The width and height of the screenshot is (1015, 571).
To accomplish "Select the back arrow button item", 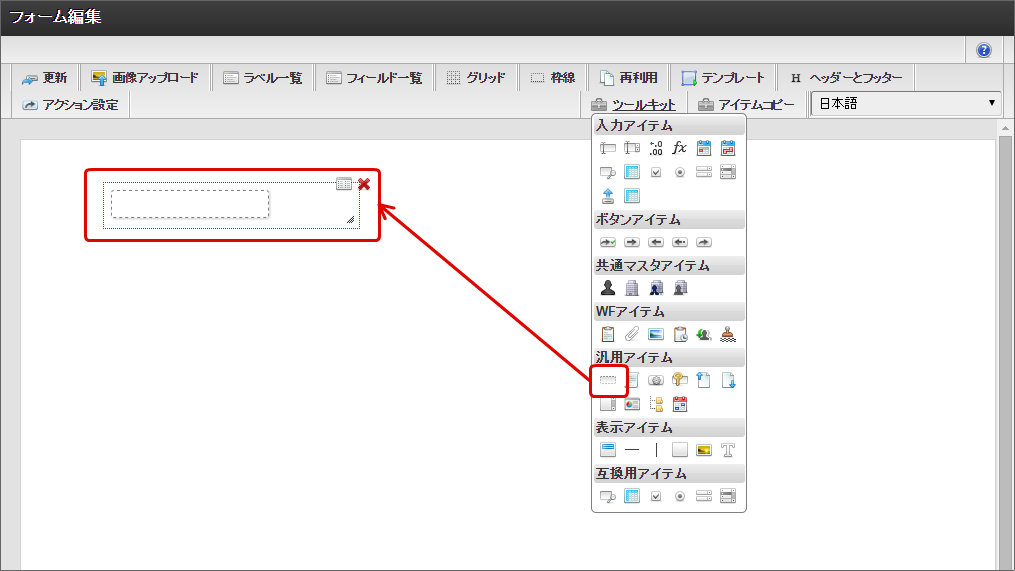I will [656, 242].
